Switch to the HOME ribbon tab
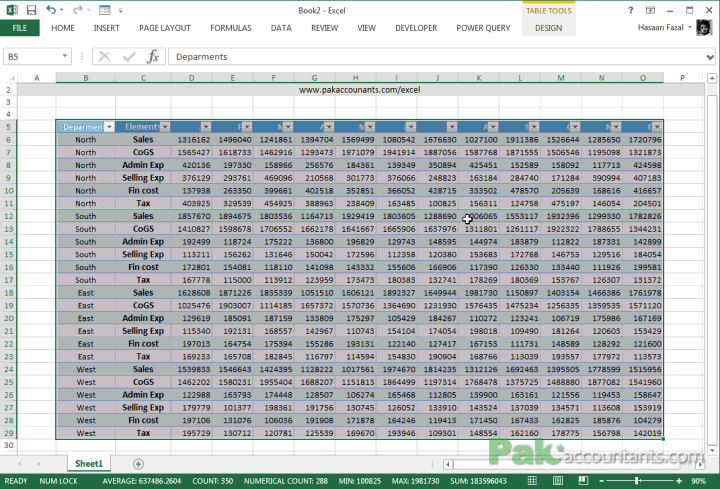 click(63, 28)
